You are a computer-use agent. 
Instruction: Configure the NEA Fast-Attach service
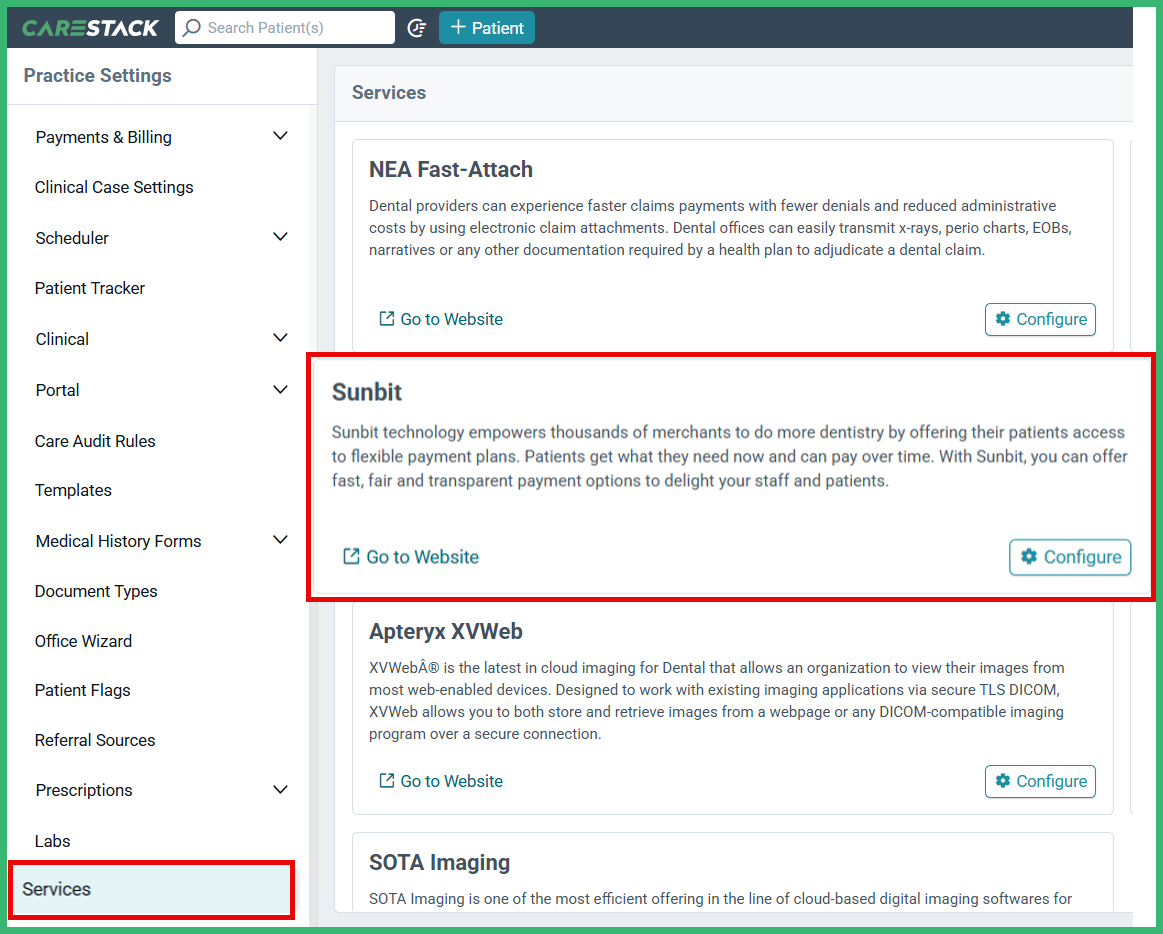pyautogui.click(x=1040, y=319)
